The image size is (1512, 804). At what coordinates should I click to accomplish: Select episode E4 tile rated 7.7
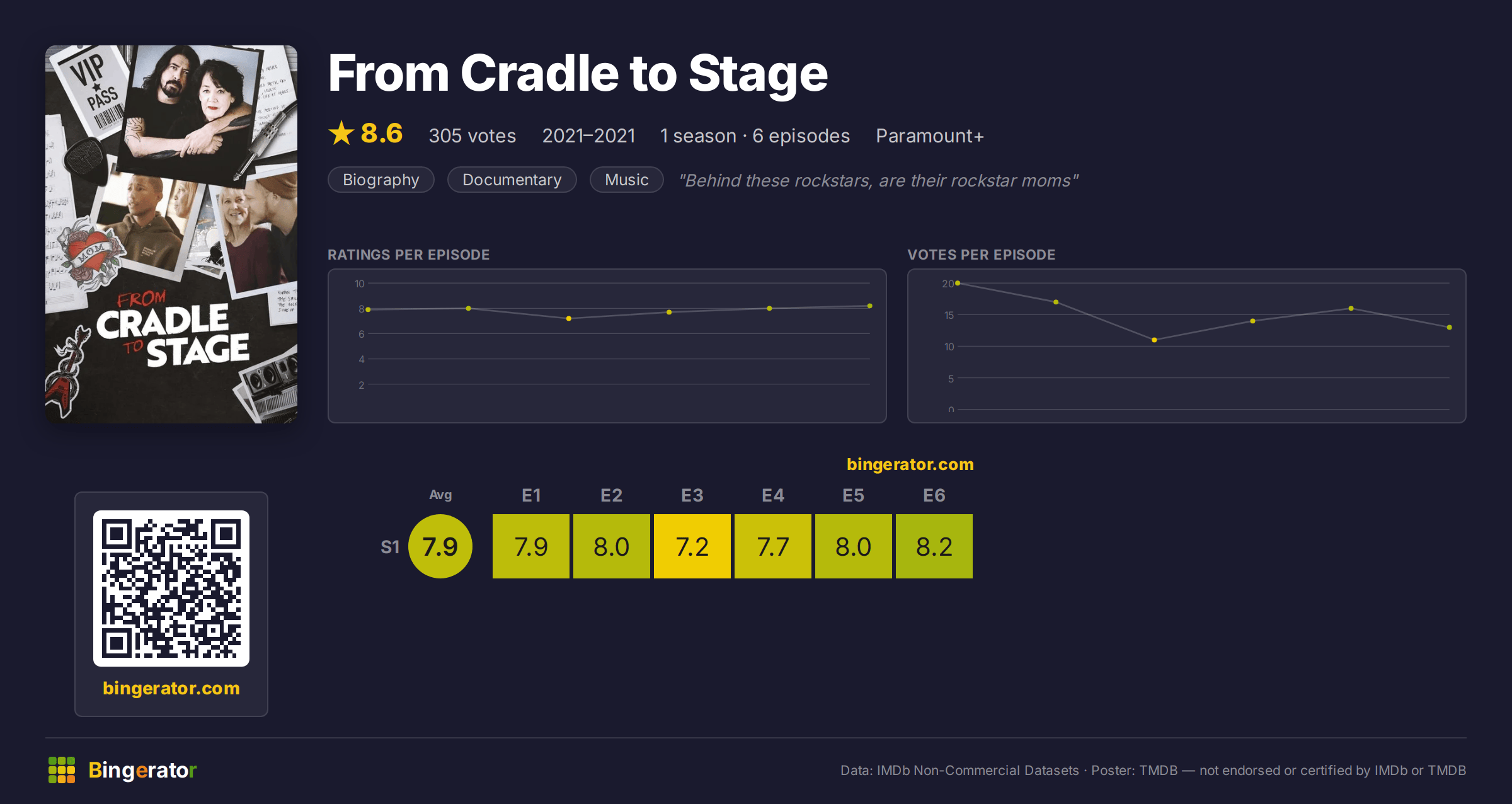coord(773,546)
